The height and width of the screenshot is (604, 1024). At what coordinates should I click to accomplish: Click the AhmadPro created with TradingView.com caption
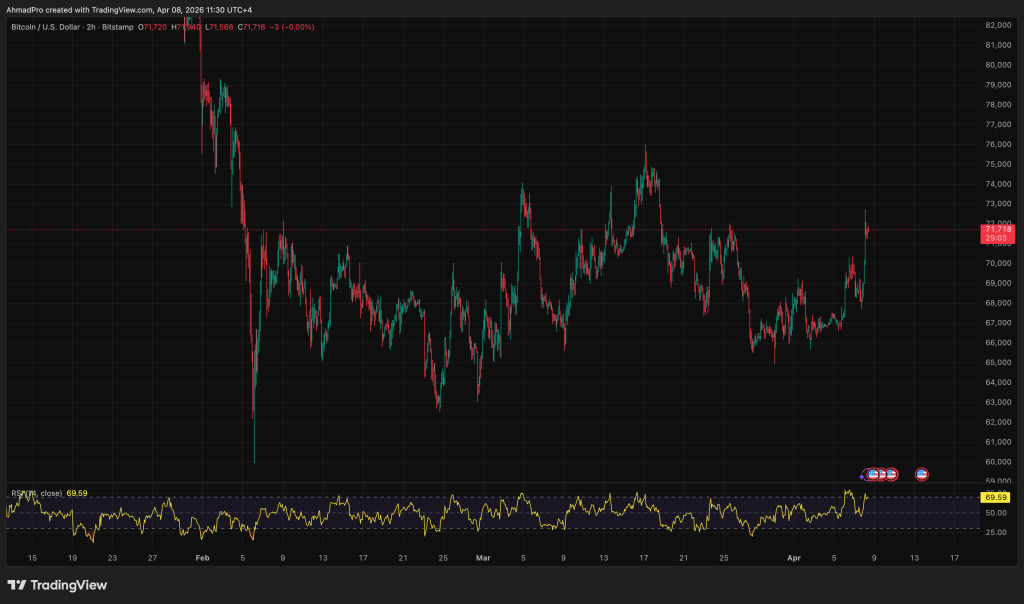click(127, 8)
